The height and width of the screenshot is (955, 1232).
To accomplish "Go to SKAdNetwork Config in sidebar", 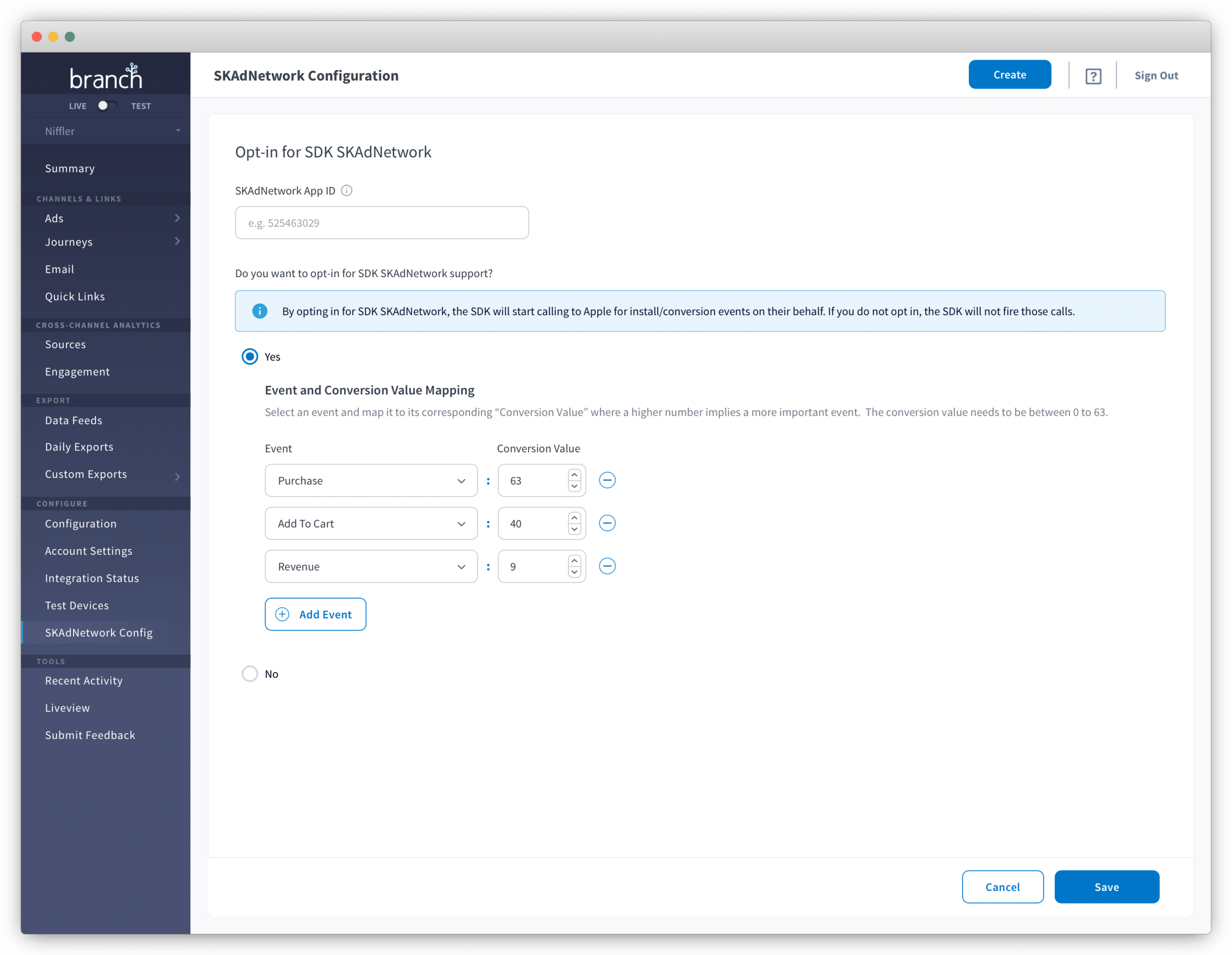I will pyautogui.click(x=99, y=632).
